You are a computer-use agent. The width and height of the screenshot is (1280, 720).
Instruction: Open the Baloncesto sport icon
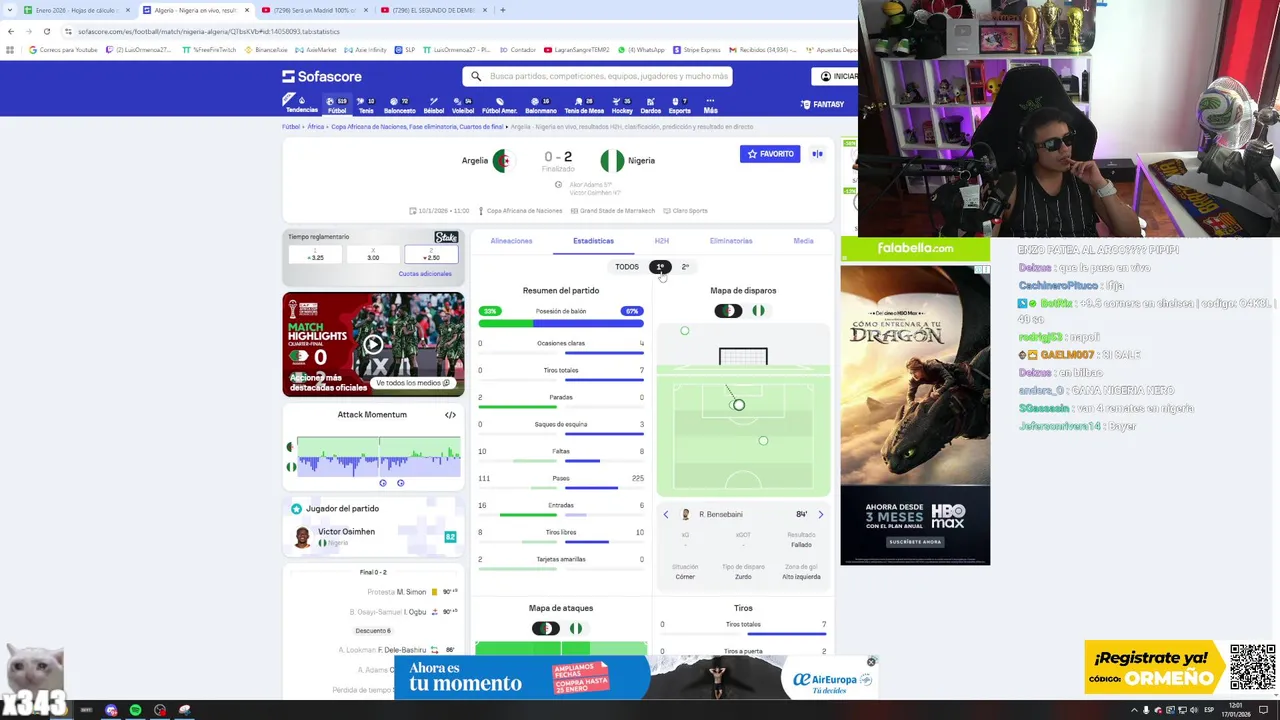tap(399, 104)
